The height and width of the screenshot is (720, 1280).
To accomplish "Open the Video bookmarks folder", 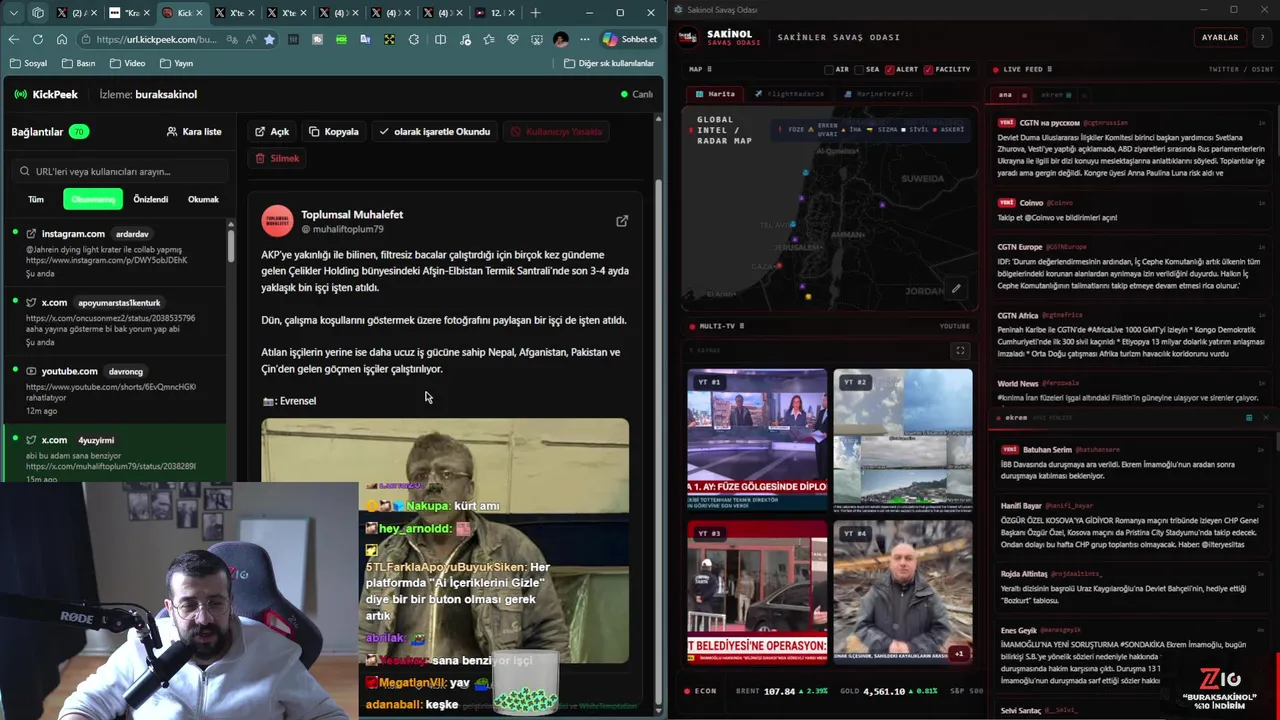I will point(127,63).
